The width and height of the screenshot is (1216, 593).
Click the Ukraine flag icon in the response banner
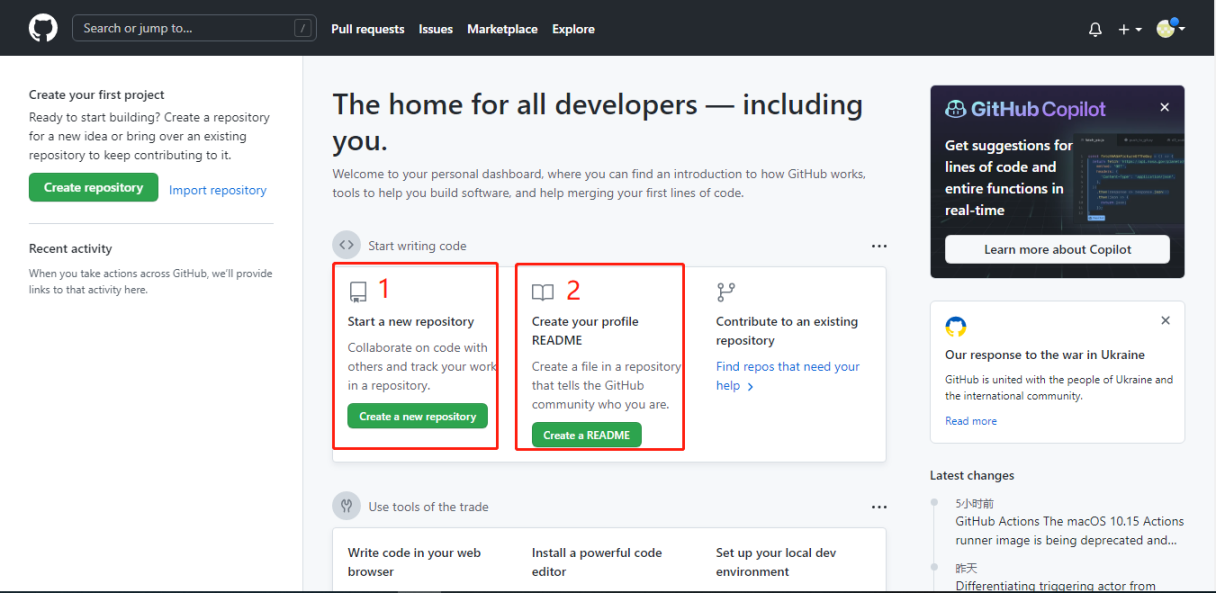tap(956, 326)
